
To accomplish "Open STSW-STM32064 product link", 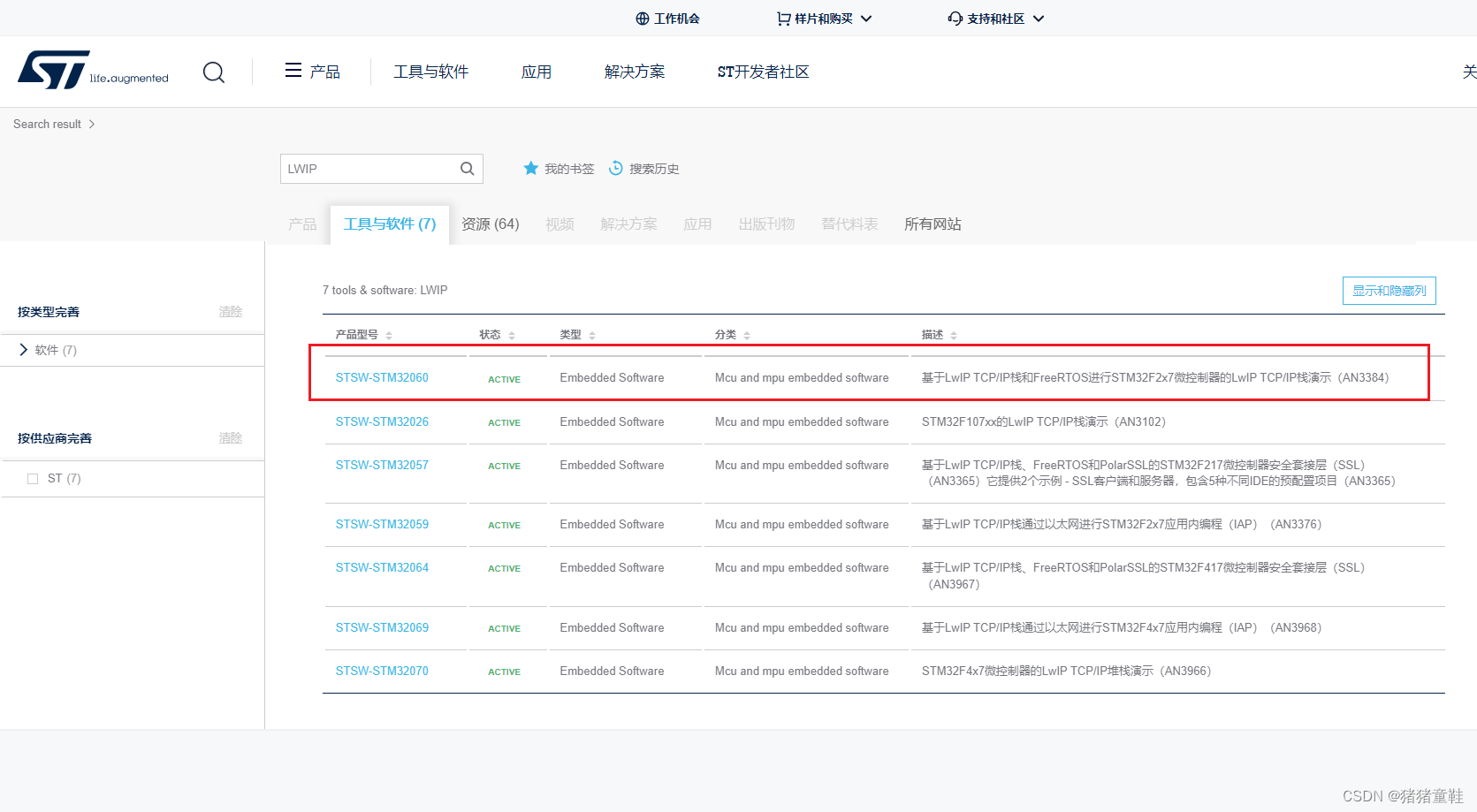I will pos(382,567).
